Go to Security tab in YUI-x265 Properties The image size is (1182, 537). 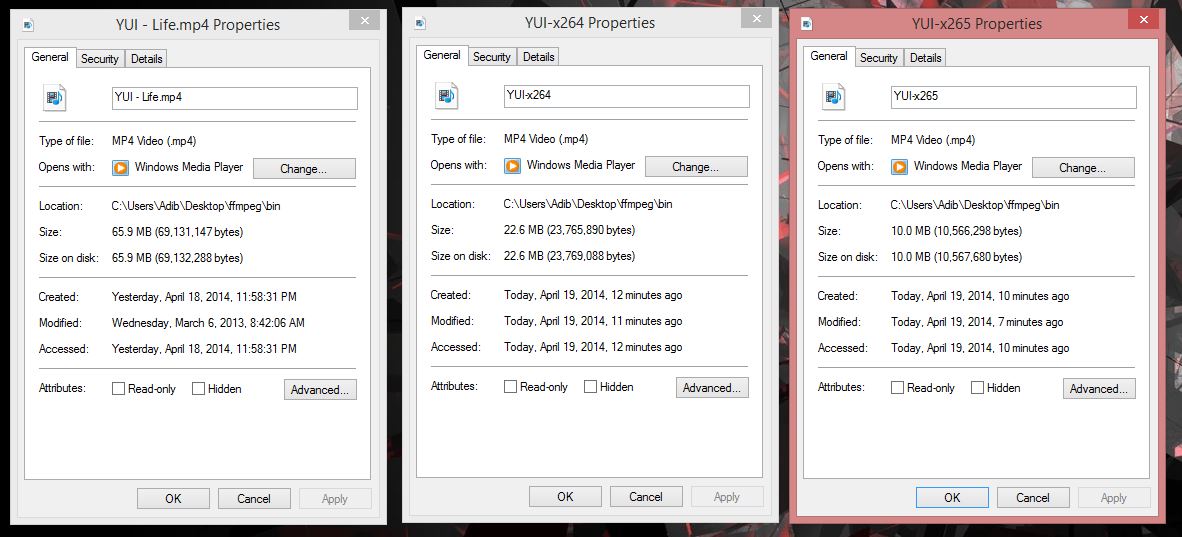878,57
